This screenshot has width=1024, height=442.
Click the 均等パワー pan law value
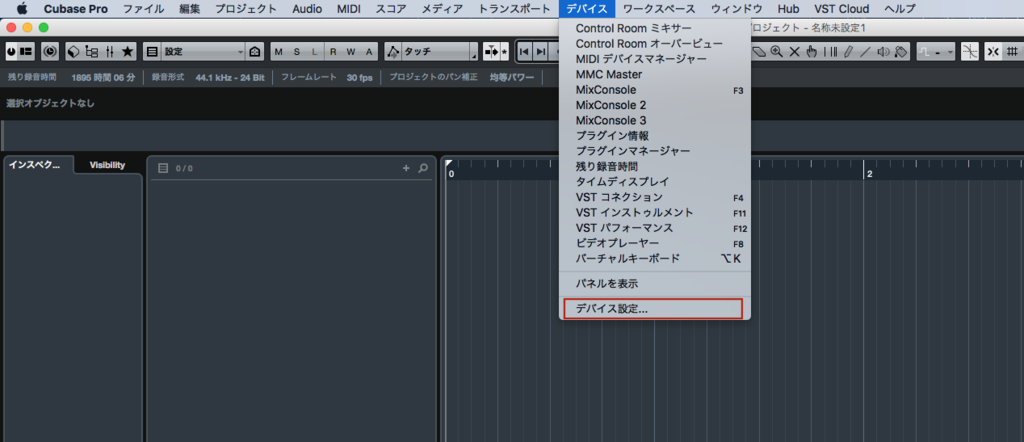[512, 78]
